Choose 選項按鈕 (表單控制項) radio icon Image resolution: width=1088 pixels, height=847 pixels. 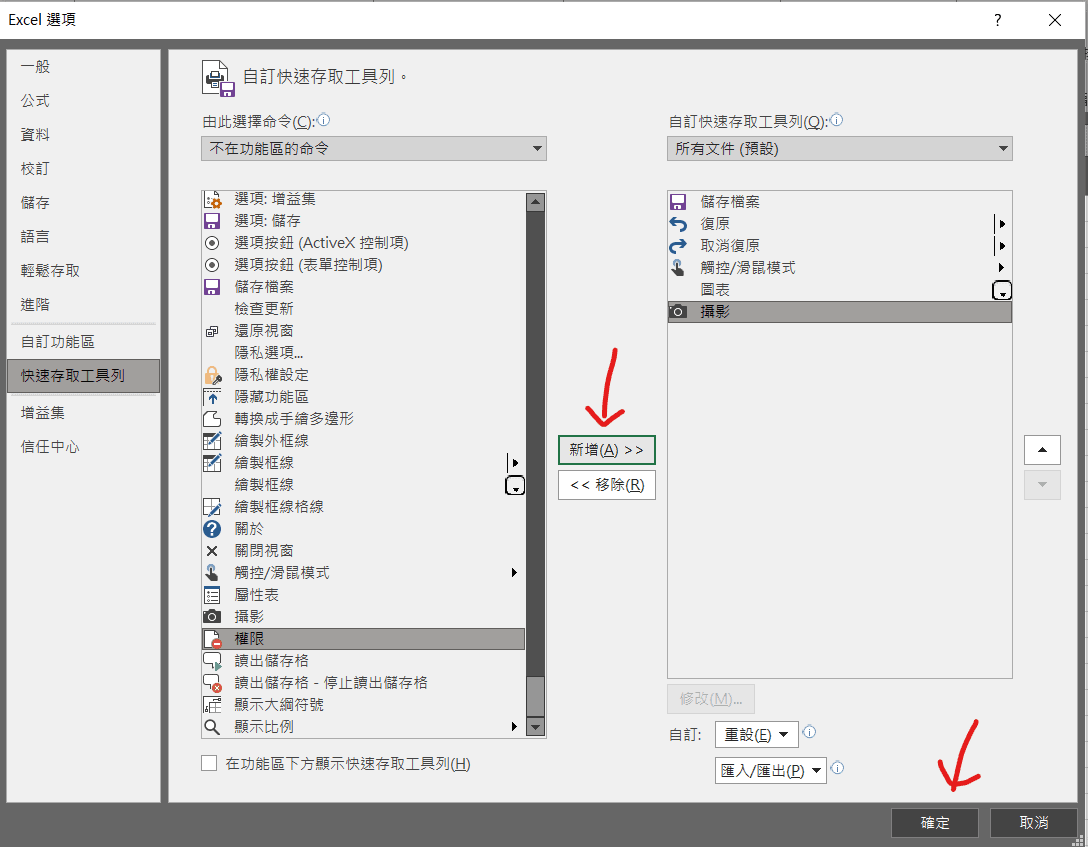(x=212, y=265)
